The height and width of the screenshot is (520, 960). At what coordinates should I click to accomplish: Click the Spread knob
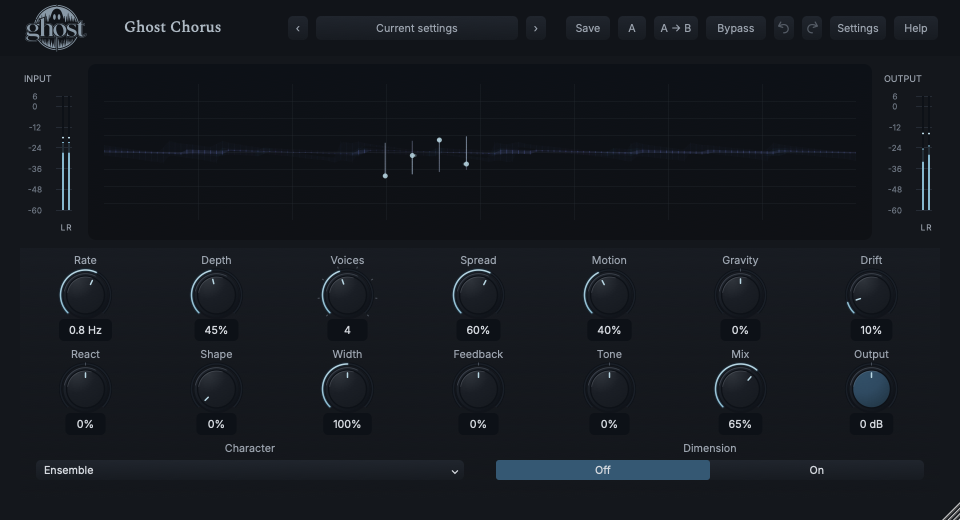(478, 295)
